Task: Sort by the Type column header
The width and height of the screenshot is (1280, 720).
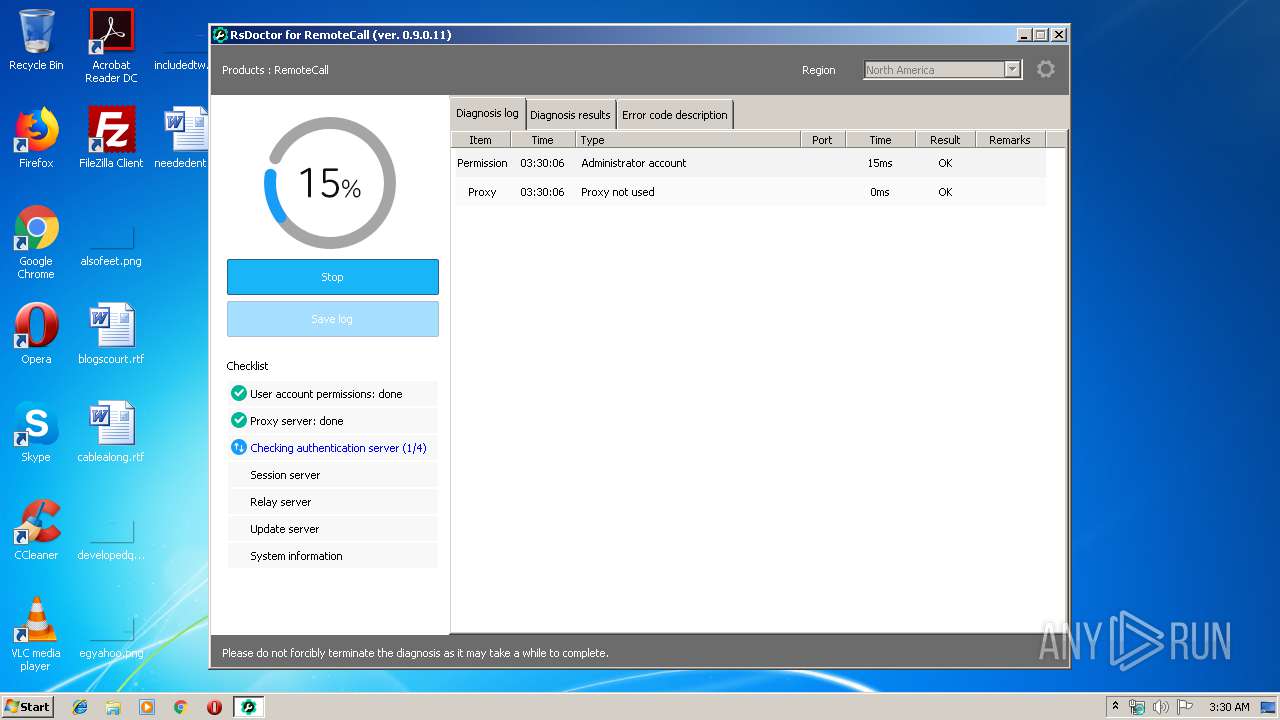Action: [x=688, y=140]
